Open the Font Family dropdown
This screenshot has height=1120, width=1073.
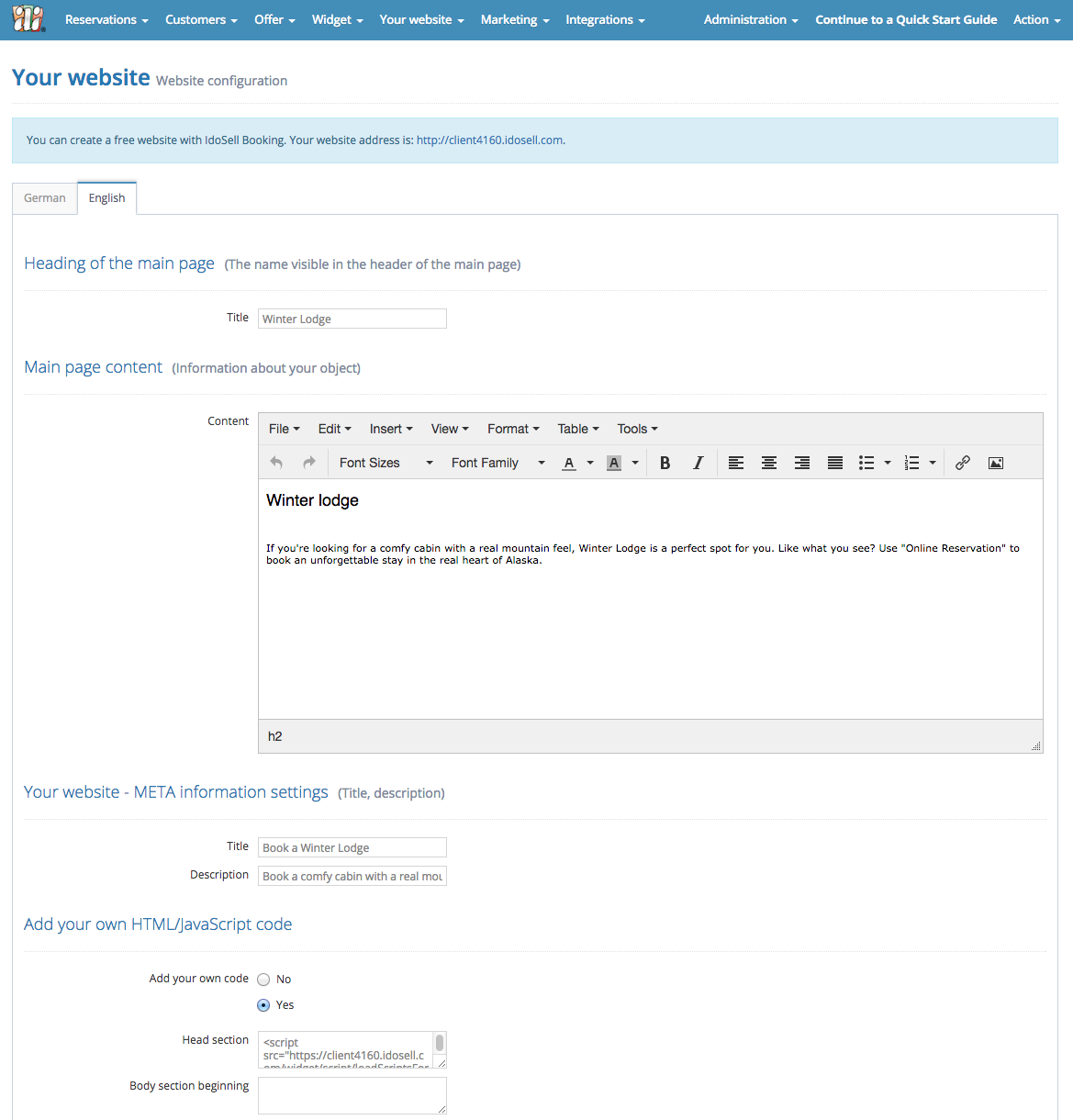click(x=497, y=463)
